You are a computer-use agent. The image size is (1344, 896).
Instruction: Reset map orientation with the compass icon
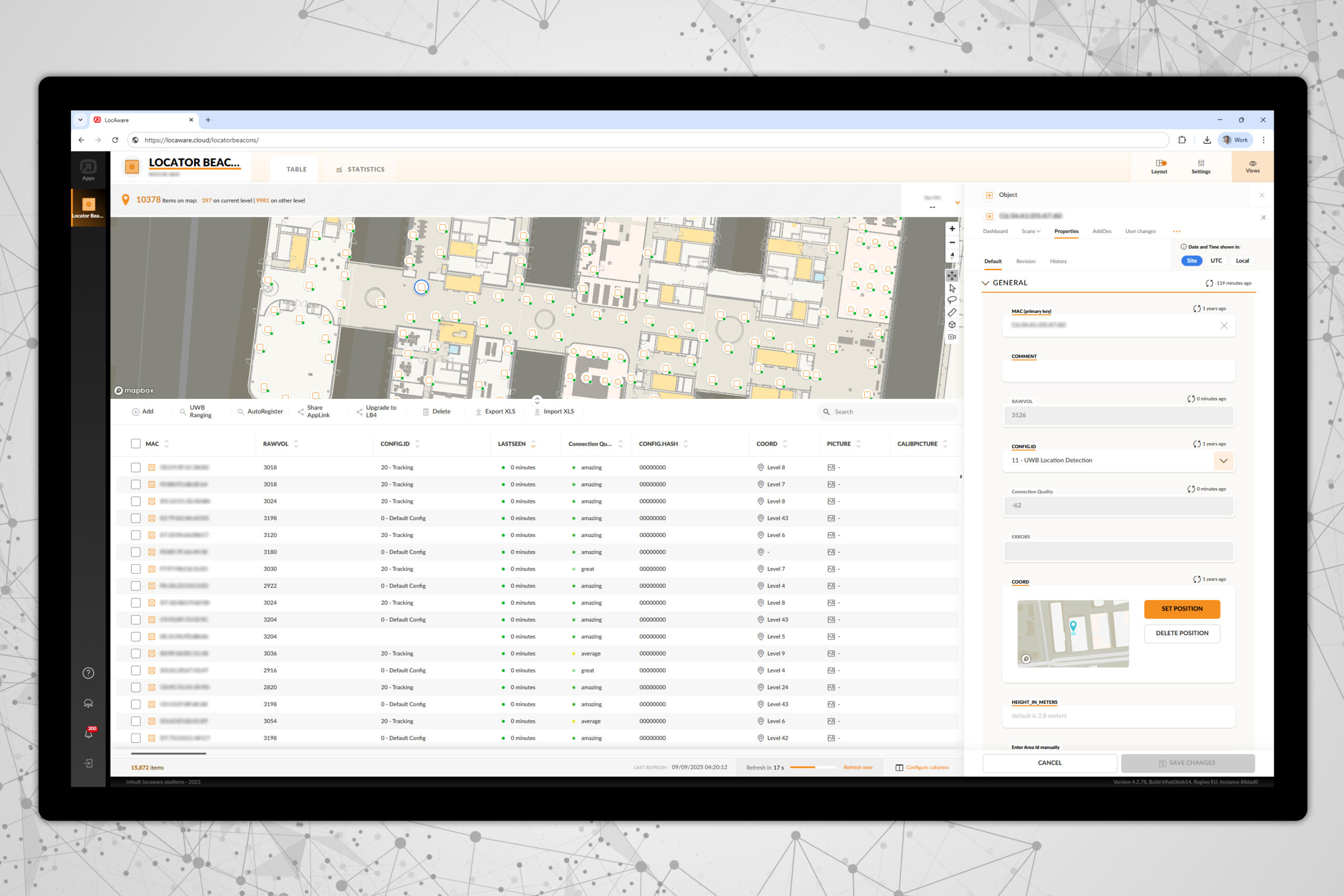[x=952, y=256]
